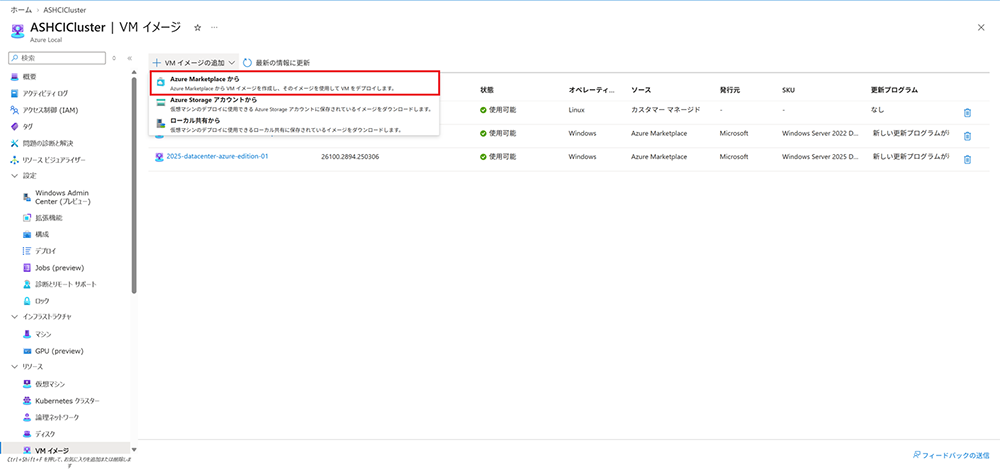Open Jobs (preview) page

pos(59,268)
